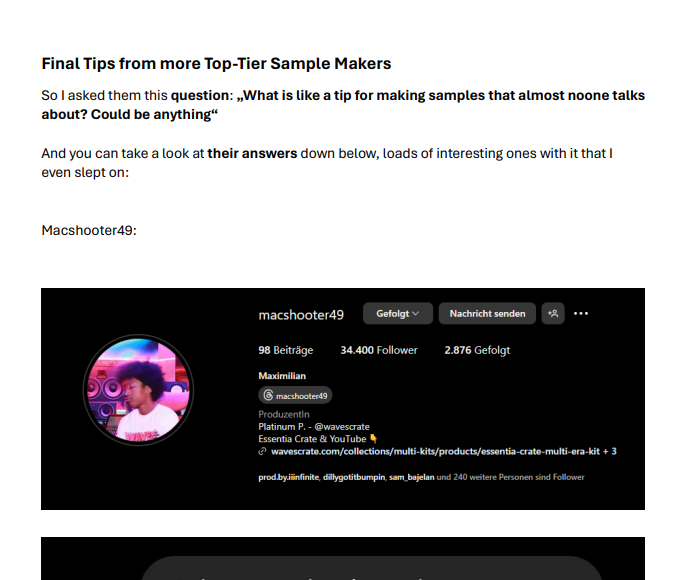
Task: Click the Nachricht senden button
Action: [x=487, y=313]
